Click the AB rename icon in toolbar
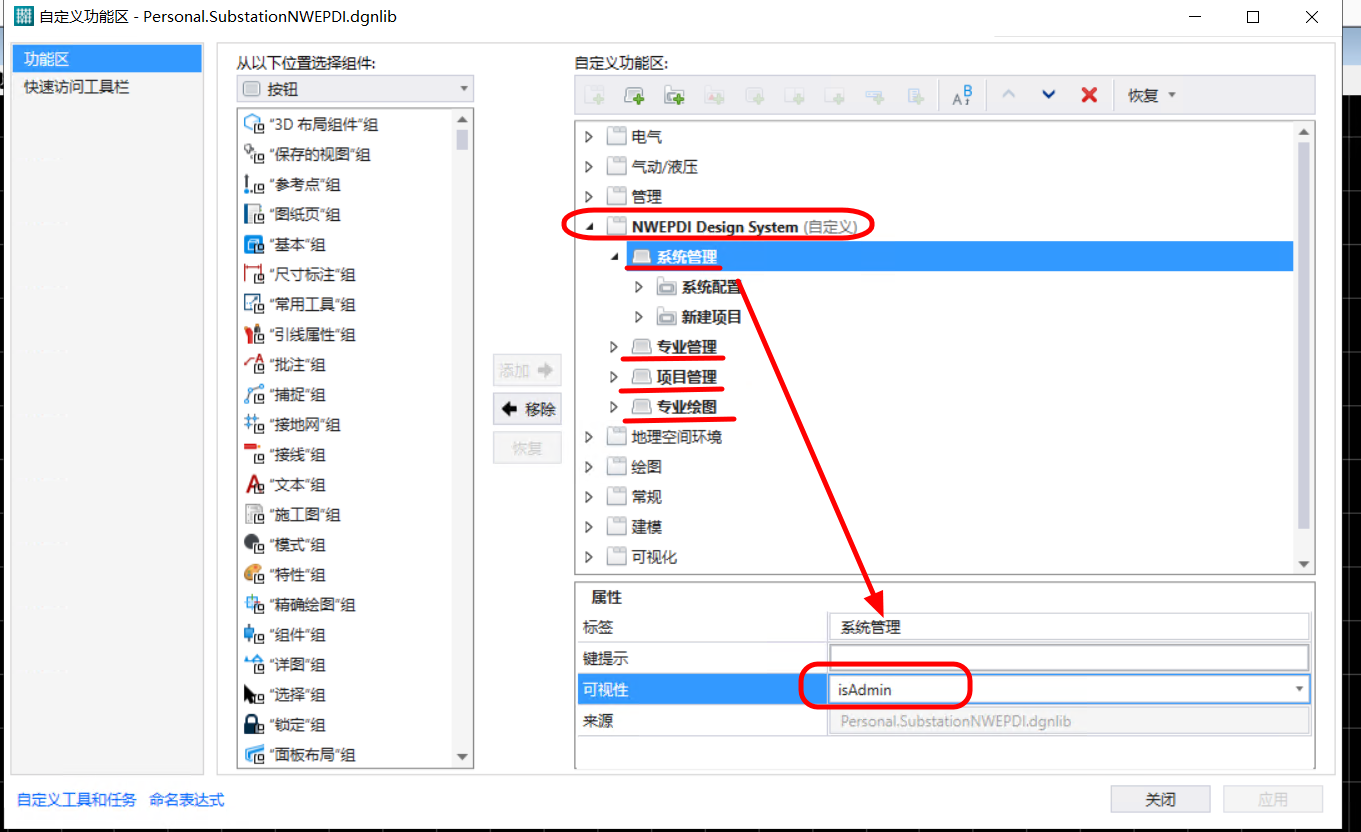Image resolution: width=1361 pixels, height=832 pixels. pos(962,95)
